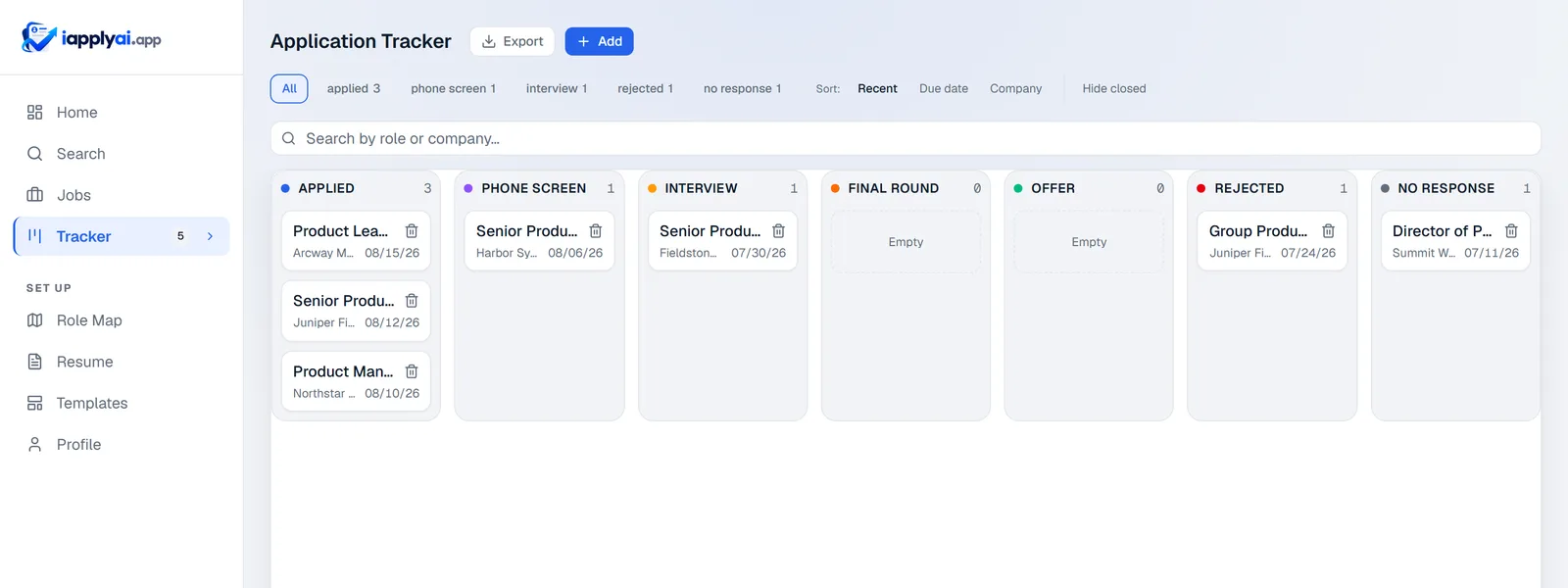Select the Tracker sidebar item
The image size is (1568, 588).
(x=122, y=236)
